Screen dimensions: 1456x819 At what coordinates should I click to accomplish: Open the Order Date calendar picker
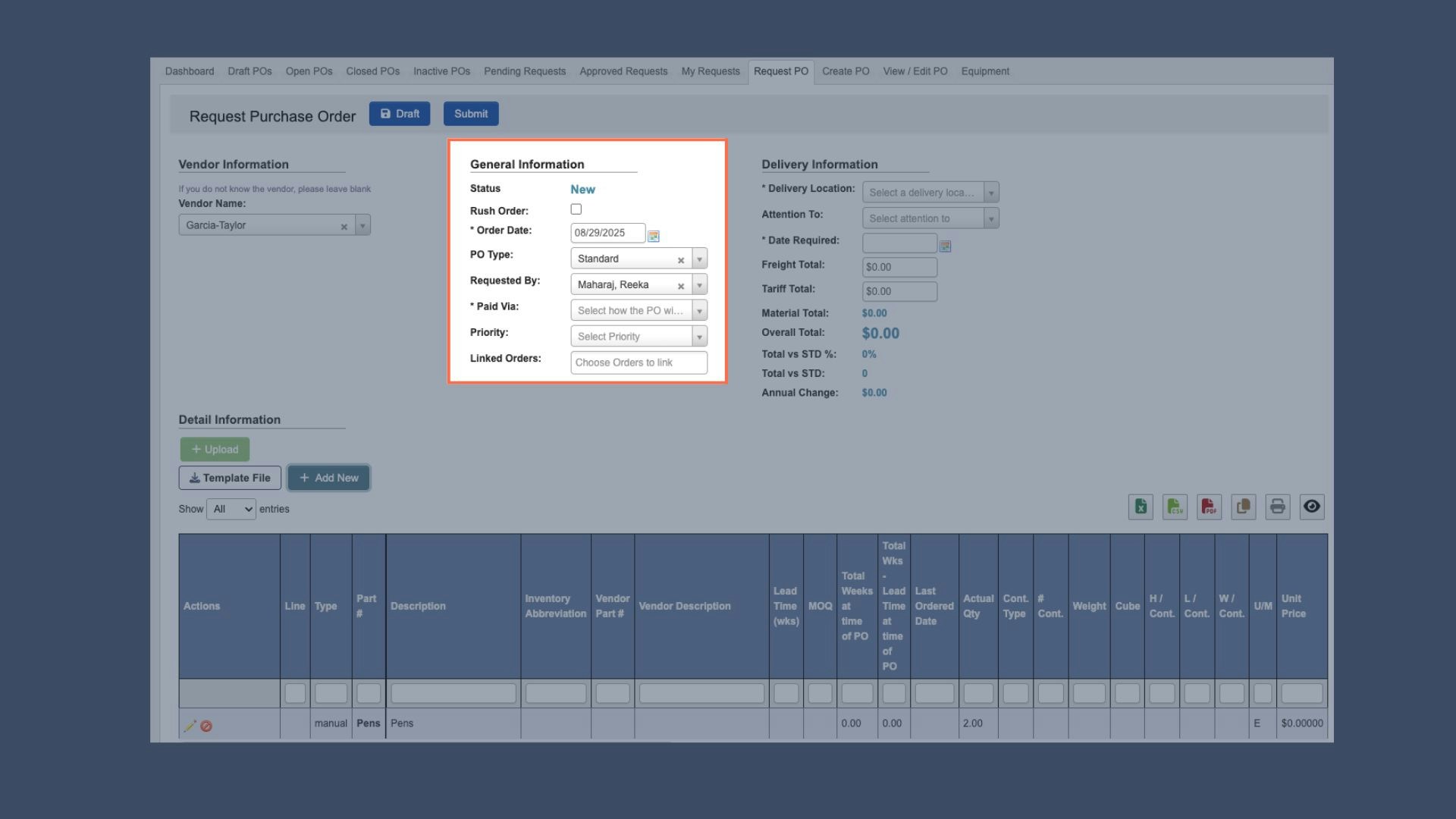click(x=654, y=236)
